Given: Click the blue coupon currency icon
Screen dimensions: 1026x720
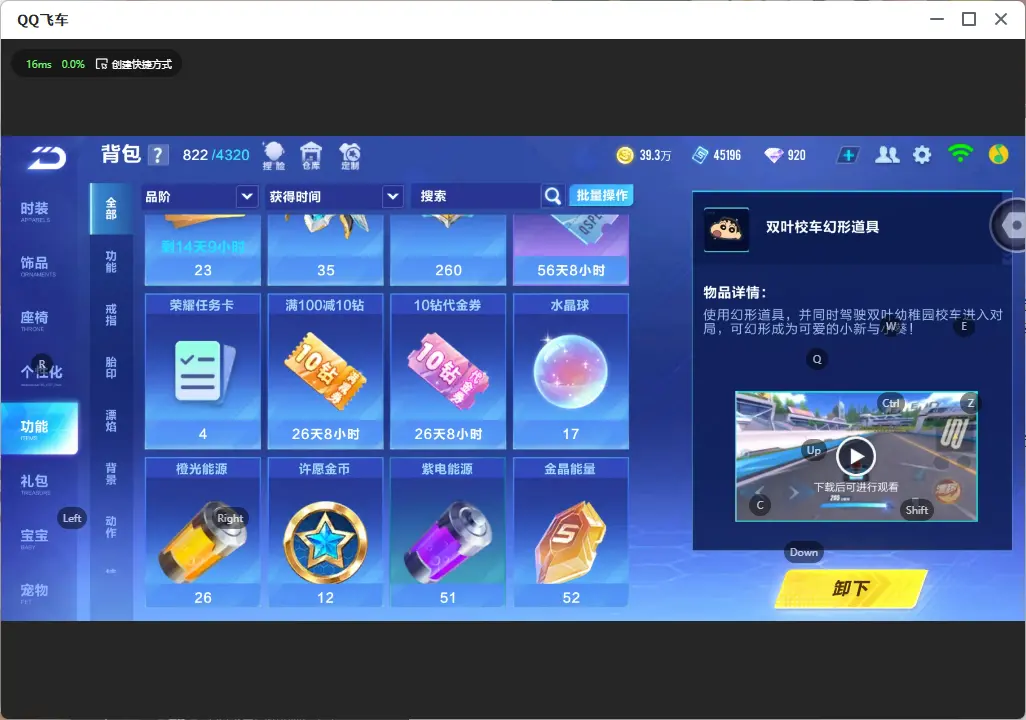Looking at the screenshot, I should pyautogui.click(x=699, y=155).
